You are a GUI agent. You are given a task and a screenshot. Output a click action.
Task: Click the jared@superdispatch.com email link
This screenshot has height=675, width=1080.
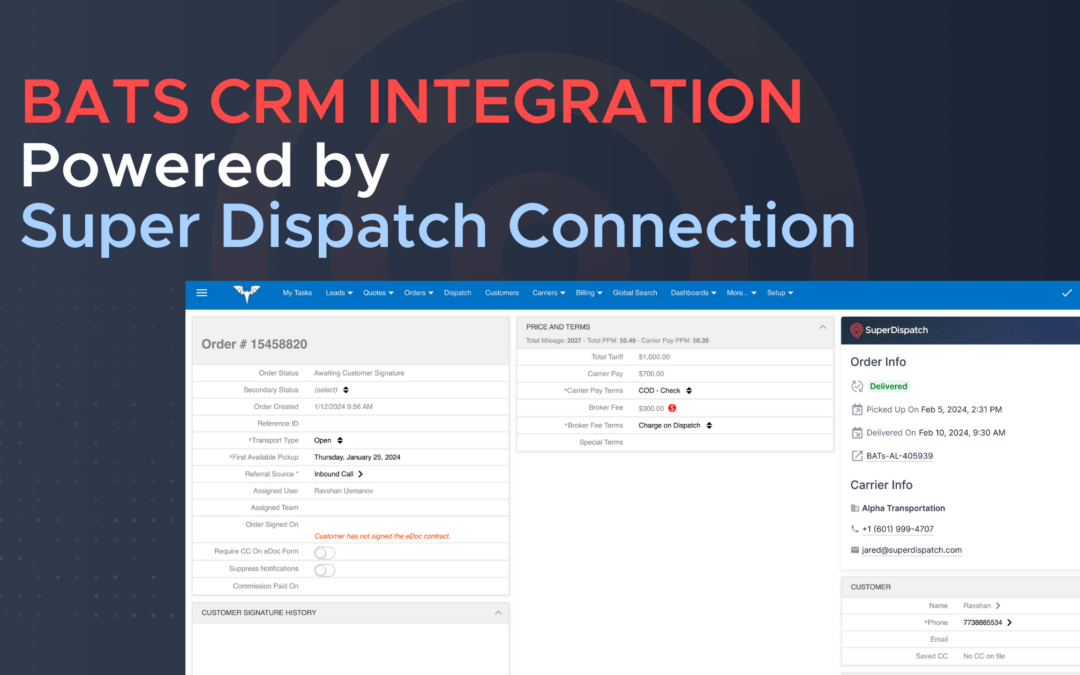click(x=911, y=550)
